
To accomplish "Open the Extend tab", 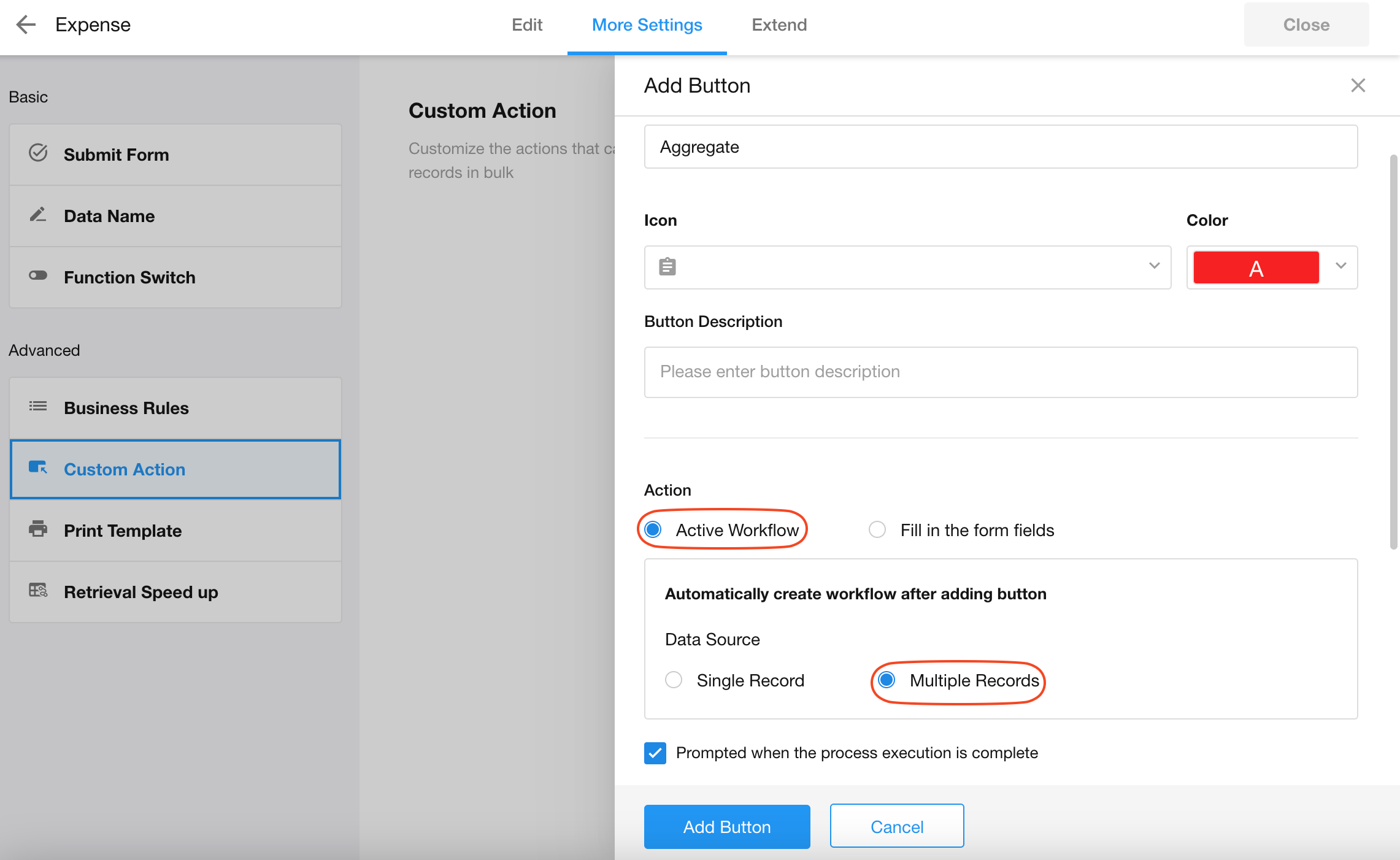I will point(779,25).
